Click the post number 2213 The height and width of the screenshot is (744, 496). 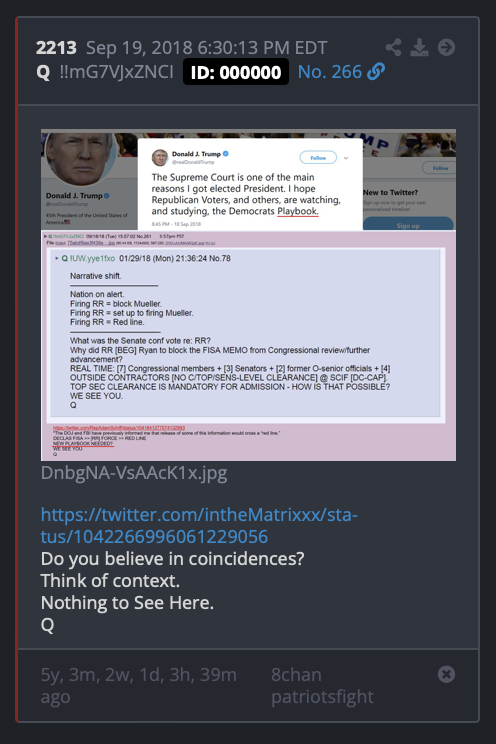point(56,48)
